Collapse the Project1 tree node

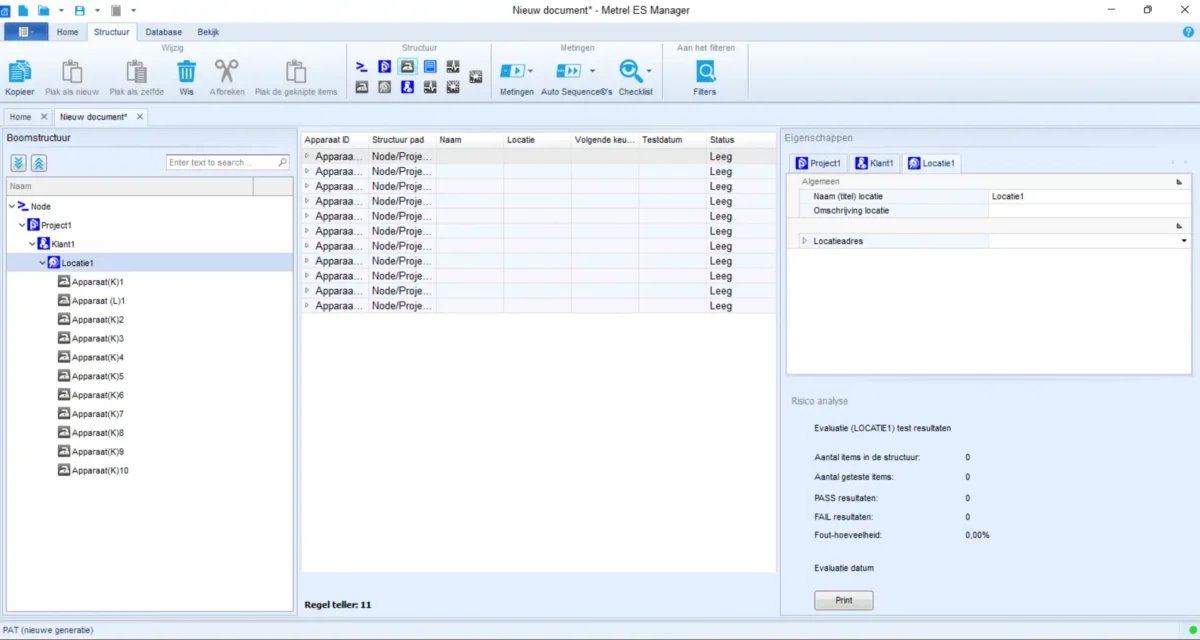tap(23, 225)
